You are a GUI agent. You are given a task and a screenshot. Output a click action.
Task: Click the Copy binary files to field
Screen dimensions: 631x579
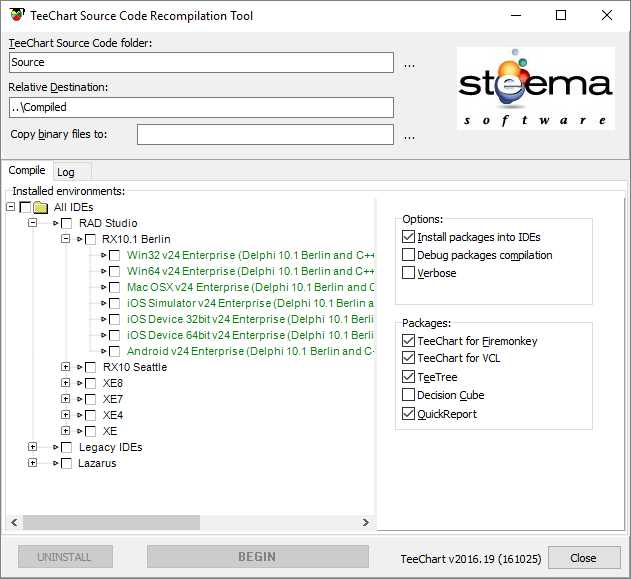click(x=265, y=134)
